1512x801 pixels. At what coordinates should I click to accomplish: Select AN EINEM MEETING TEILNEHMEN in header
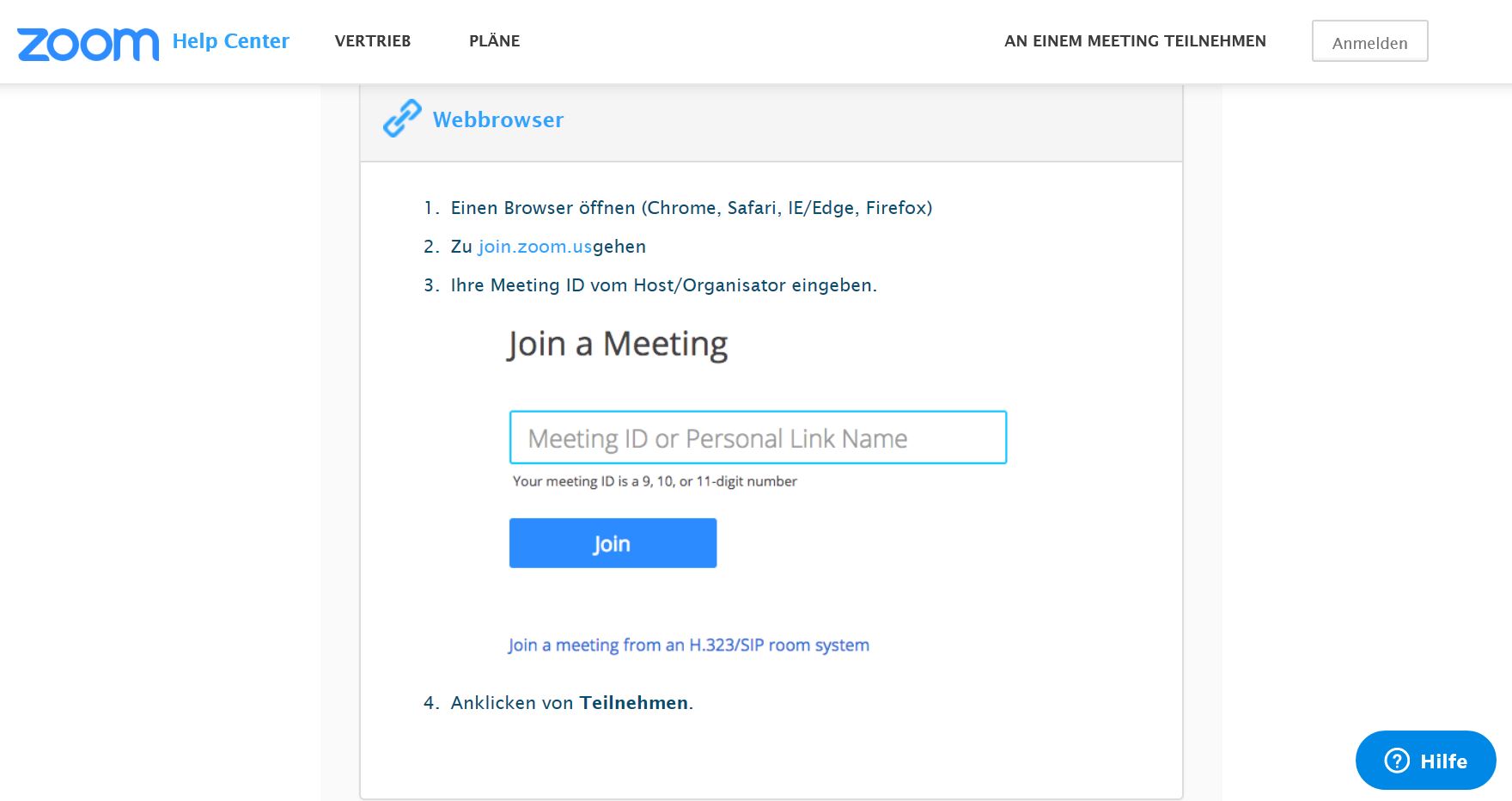click(x=1135, y=41)
